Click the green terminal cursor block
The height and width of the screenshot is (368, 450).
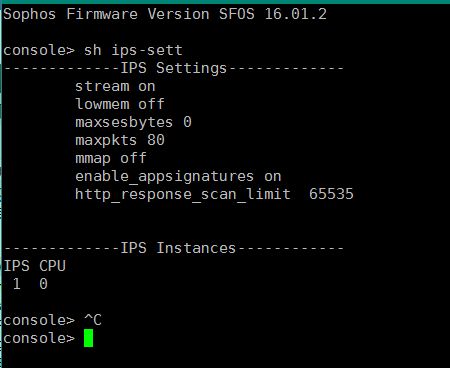88,338
